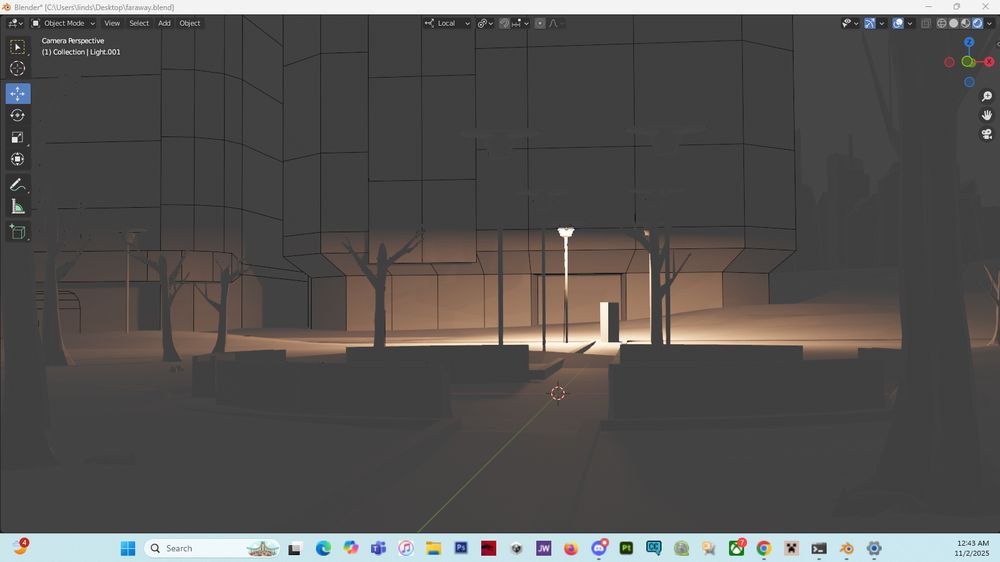The image size is (1000, 562).
Task: Choose the Move tool
Action: [x=17, y=94]
